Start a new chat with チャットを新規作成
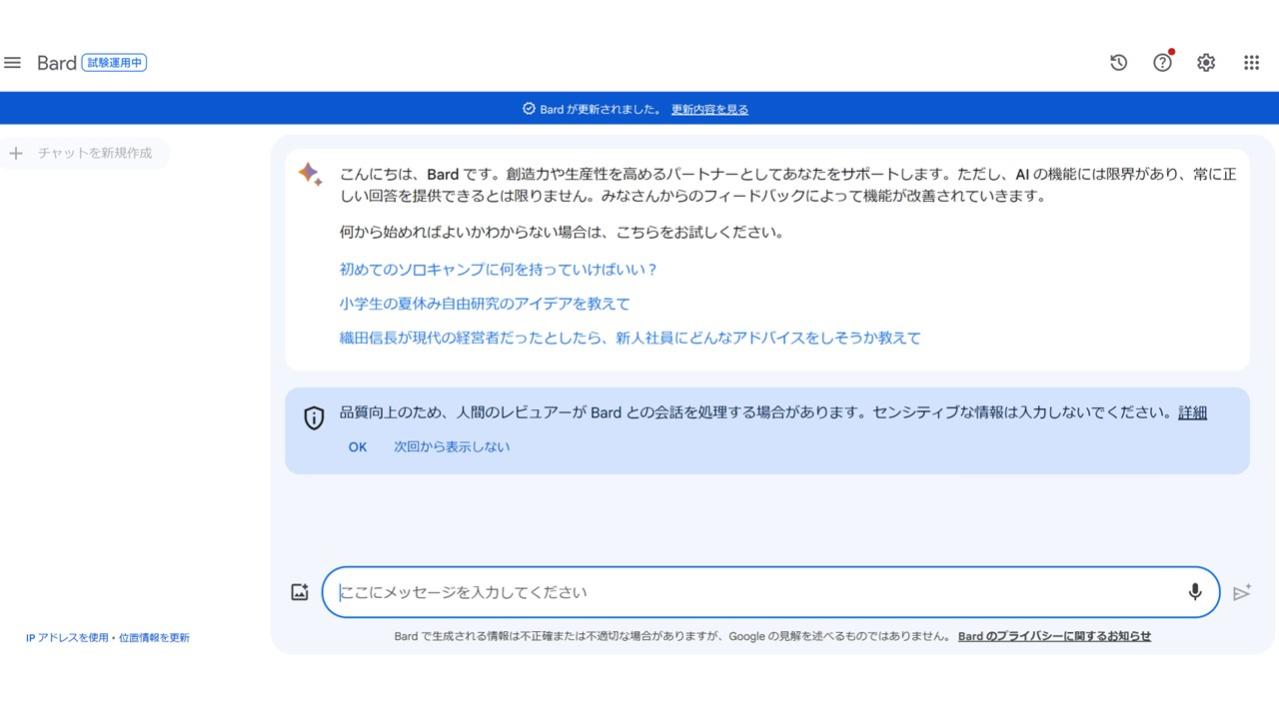The width and height of the screenshot is (1279, 719). click(83, 154)
